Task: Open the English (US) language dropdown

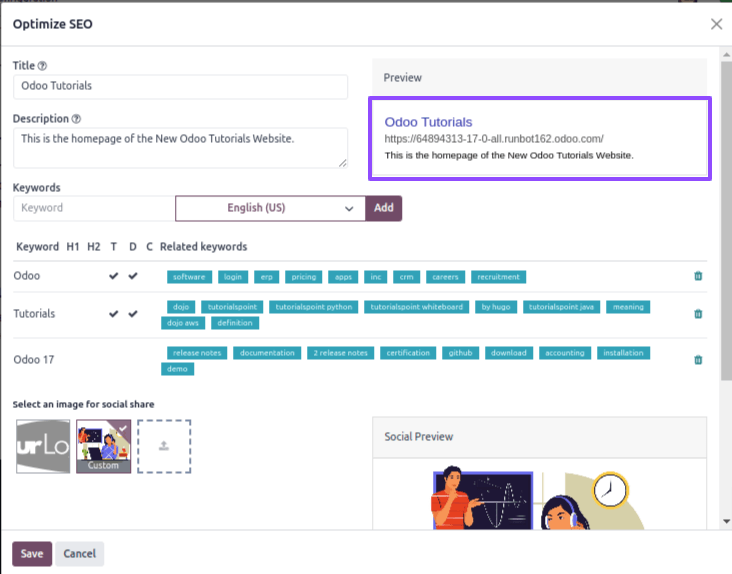Action: (x=270, y=208)
